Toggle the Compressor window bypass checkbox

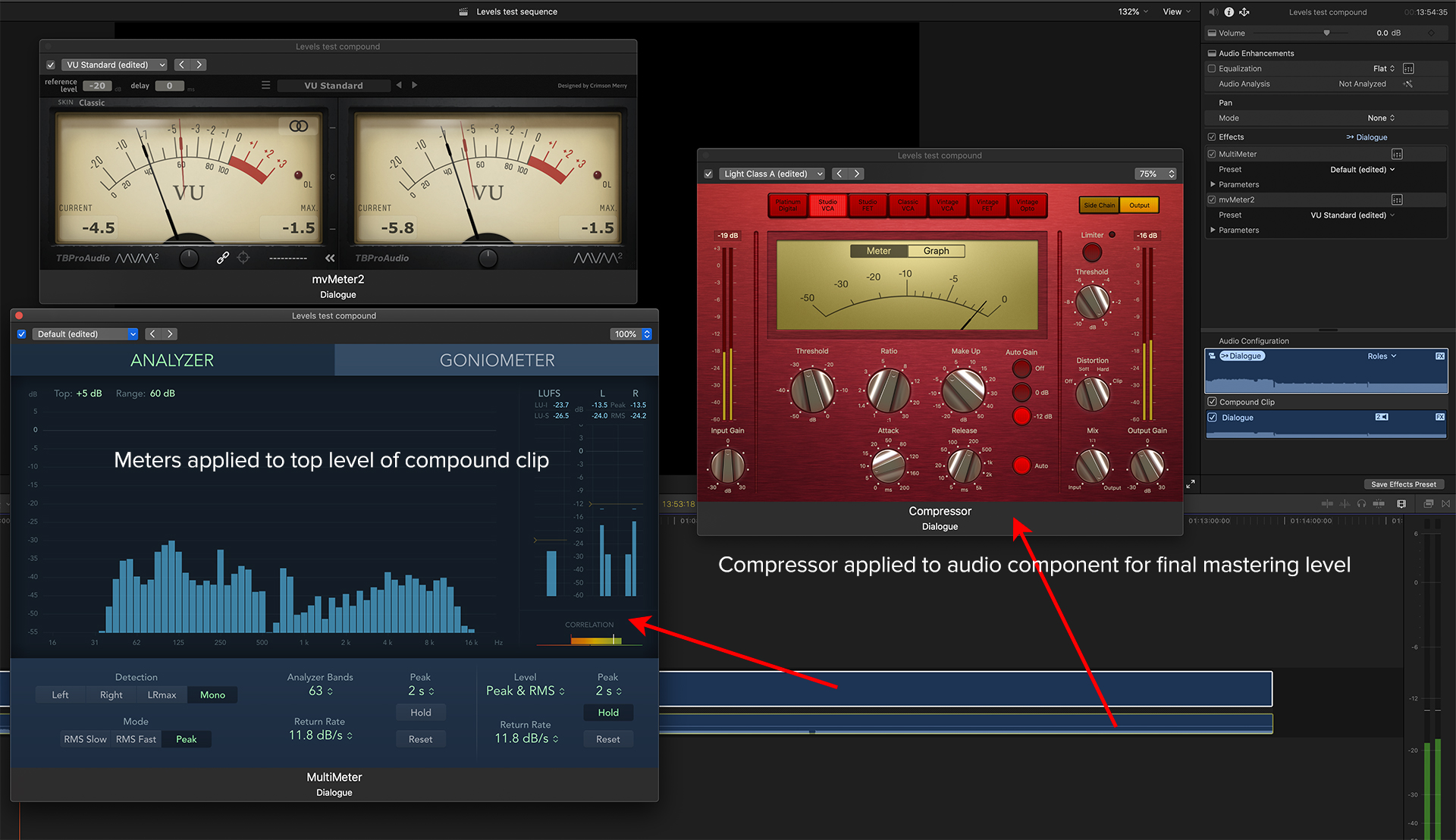click(708, 174)
